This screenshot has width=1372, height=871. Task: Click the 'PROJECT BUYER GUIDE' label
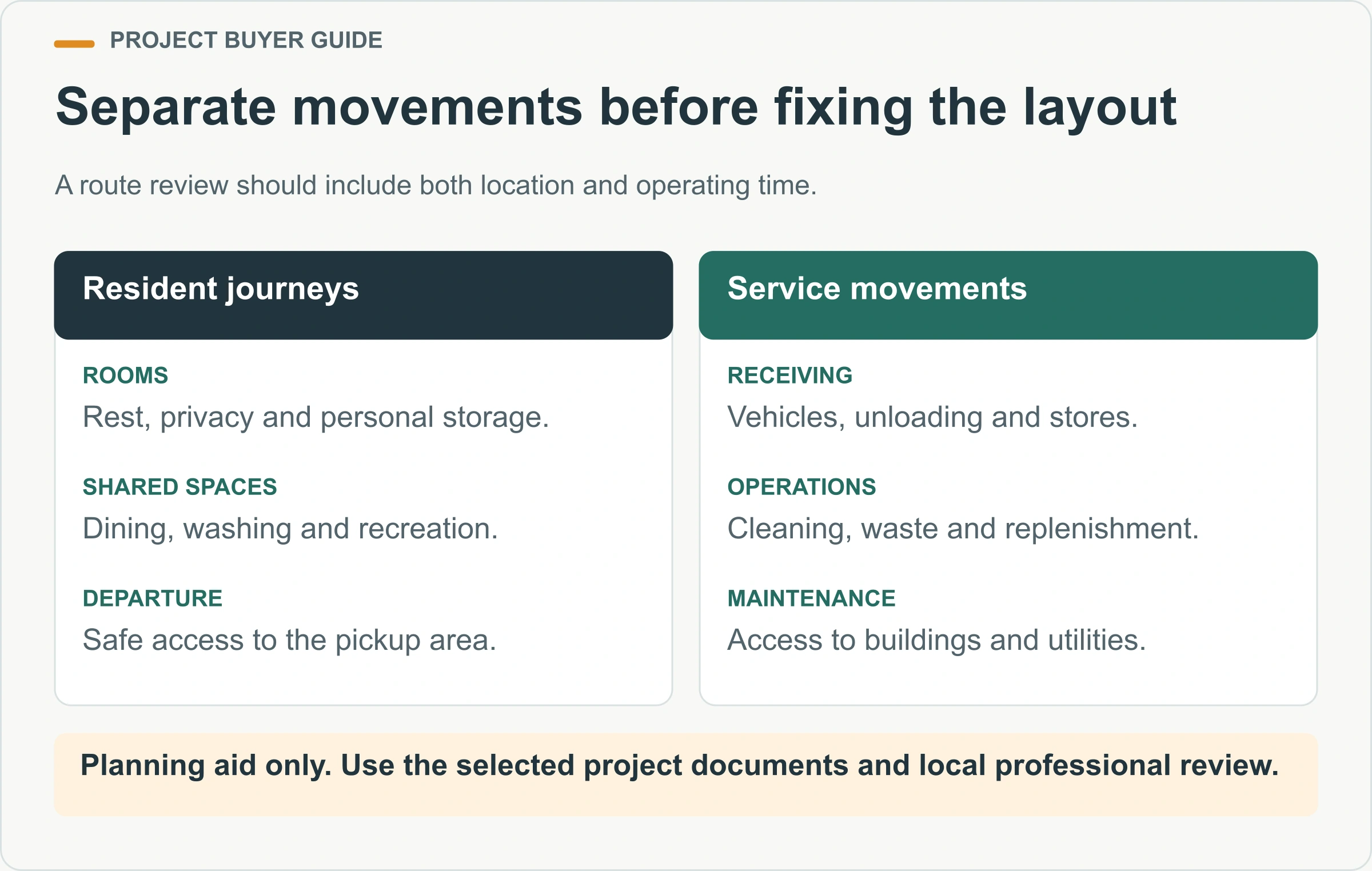coord(246,41)
